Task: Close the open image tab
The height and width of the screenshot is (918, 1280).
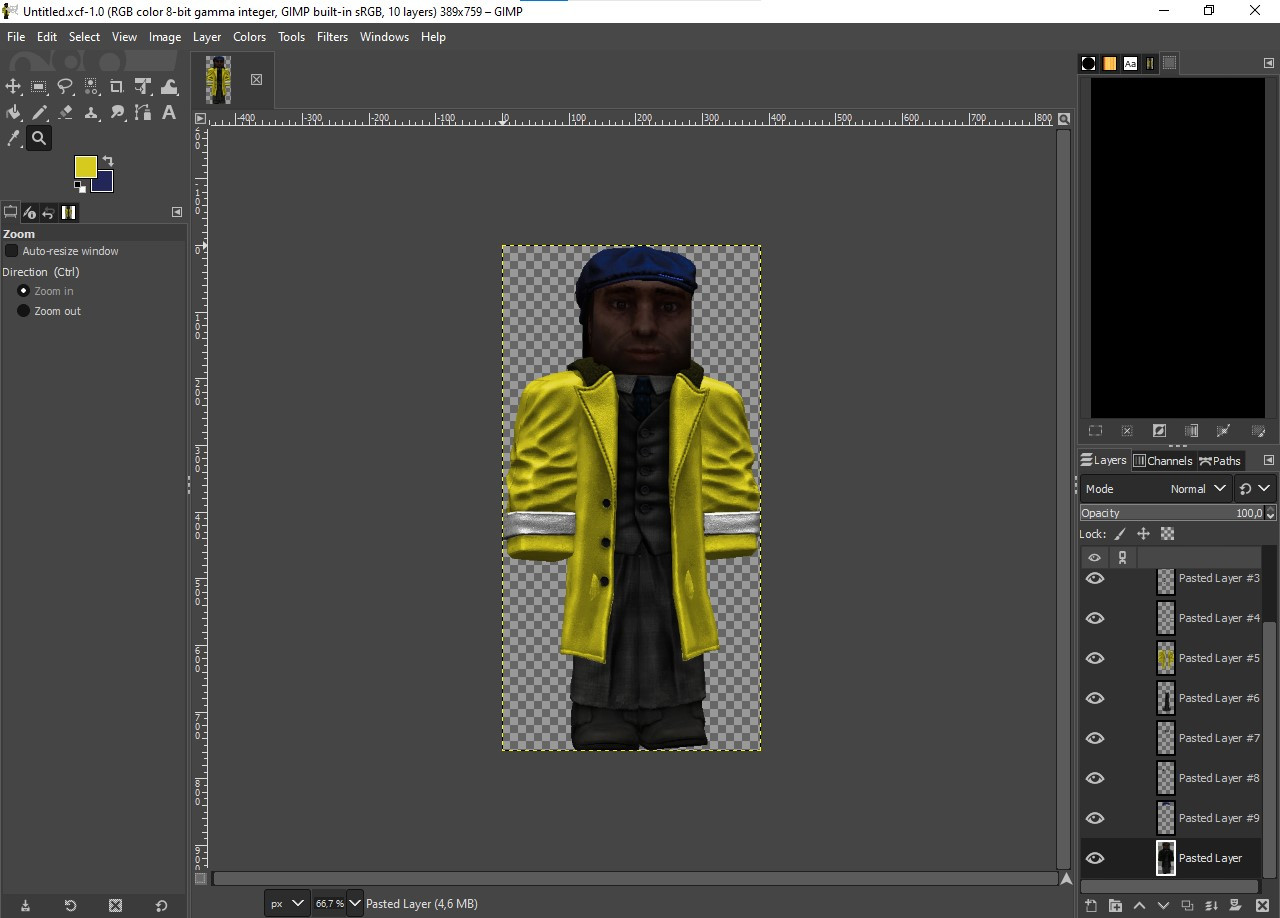Action: tap(256, 79)
